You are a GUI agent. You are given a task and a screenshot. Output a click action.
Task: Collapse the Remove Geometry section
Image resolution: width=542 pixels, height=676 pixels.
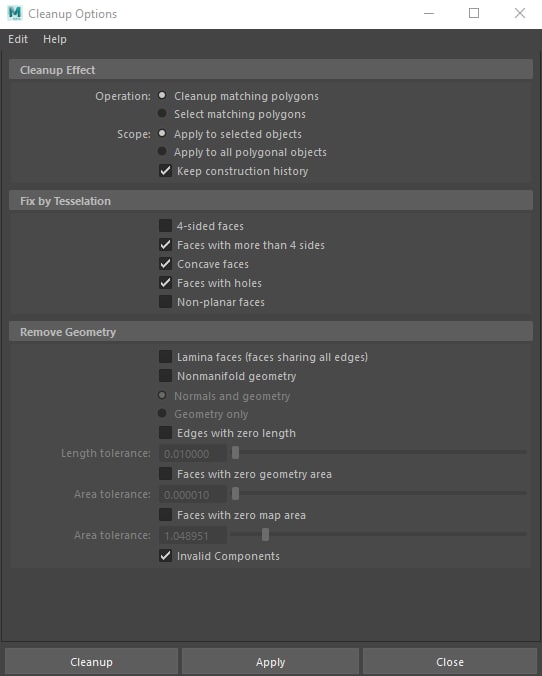(x=271, y=332)
